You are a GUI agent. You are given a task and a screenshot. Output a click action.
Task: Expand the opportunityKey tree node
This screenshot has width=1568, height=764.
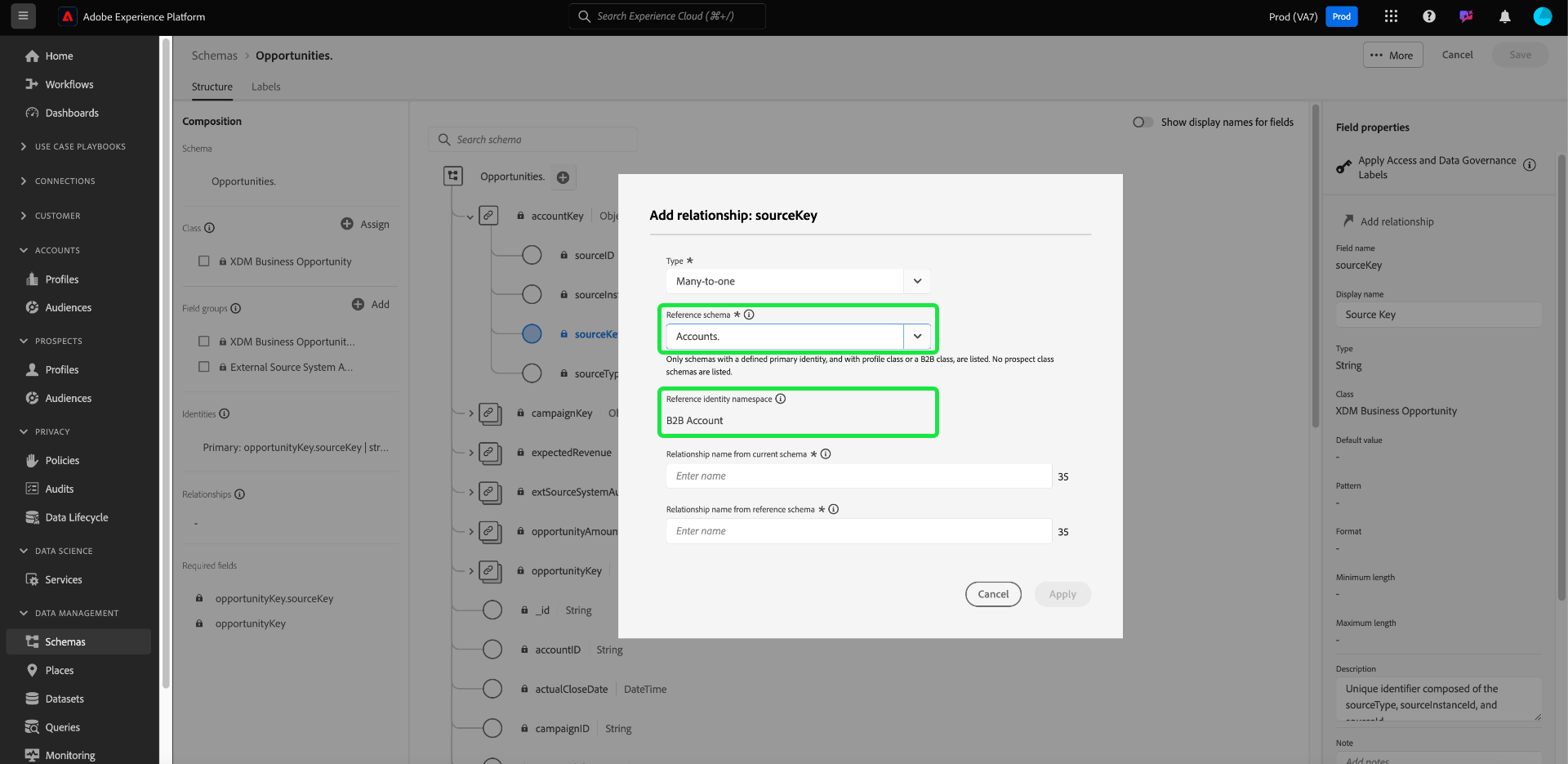pos(471,571)
